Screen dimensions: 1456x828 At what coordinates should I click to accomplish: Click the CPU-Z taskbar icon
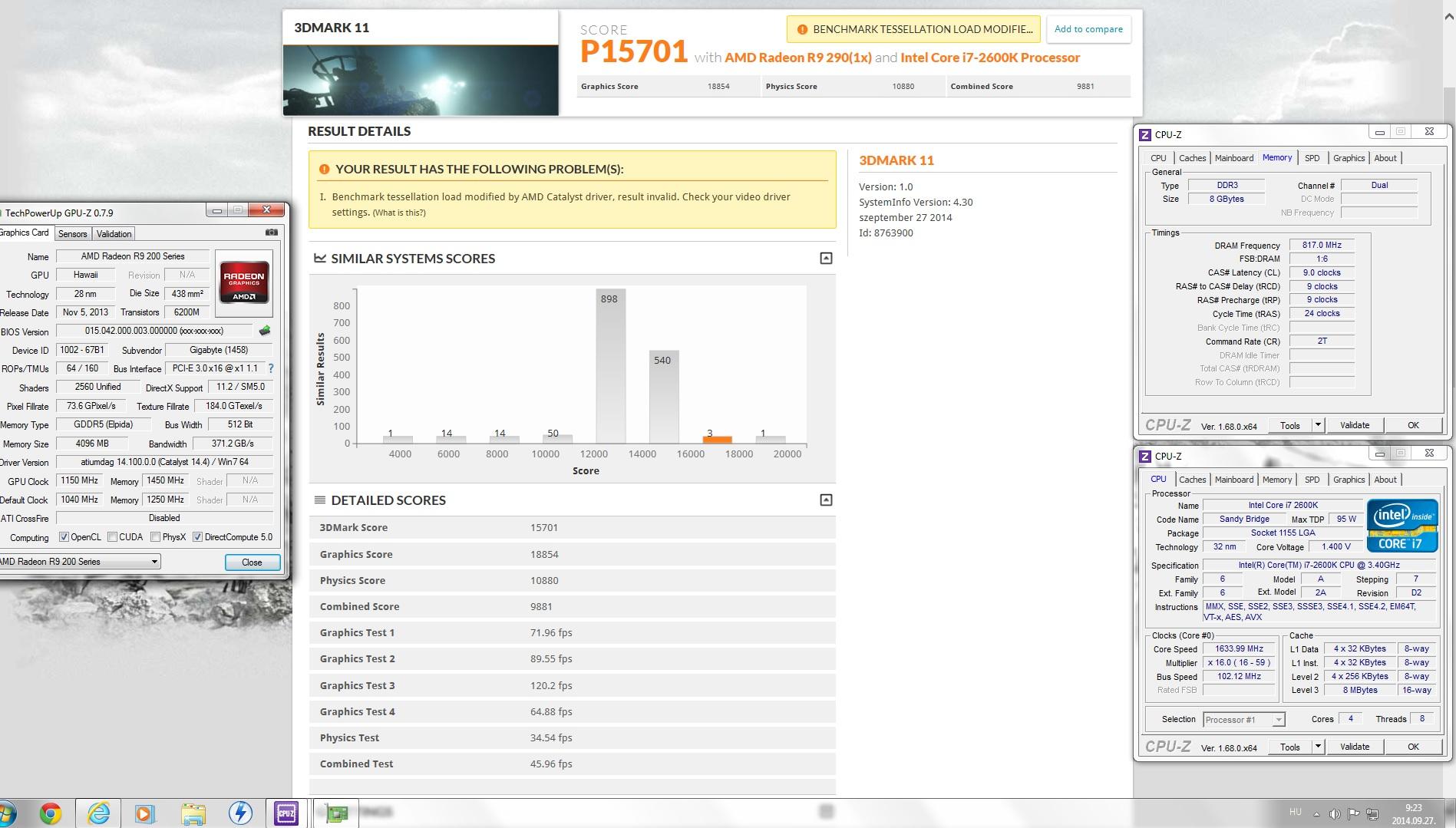[x=286, y=813]
